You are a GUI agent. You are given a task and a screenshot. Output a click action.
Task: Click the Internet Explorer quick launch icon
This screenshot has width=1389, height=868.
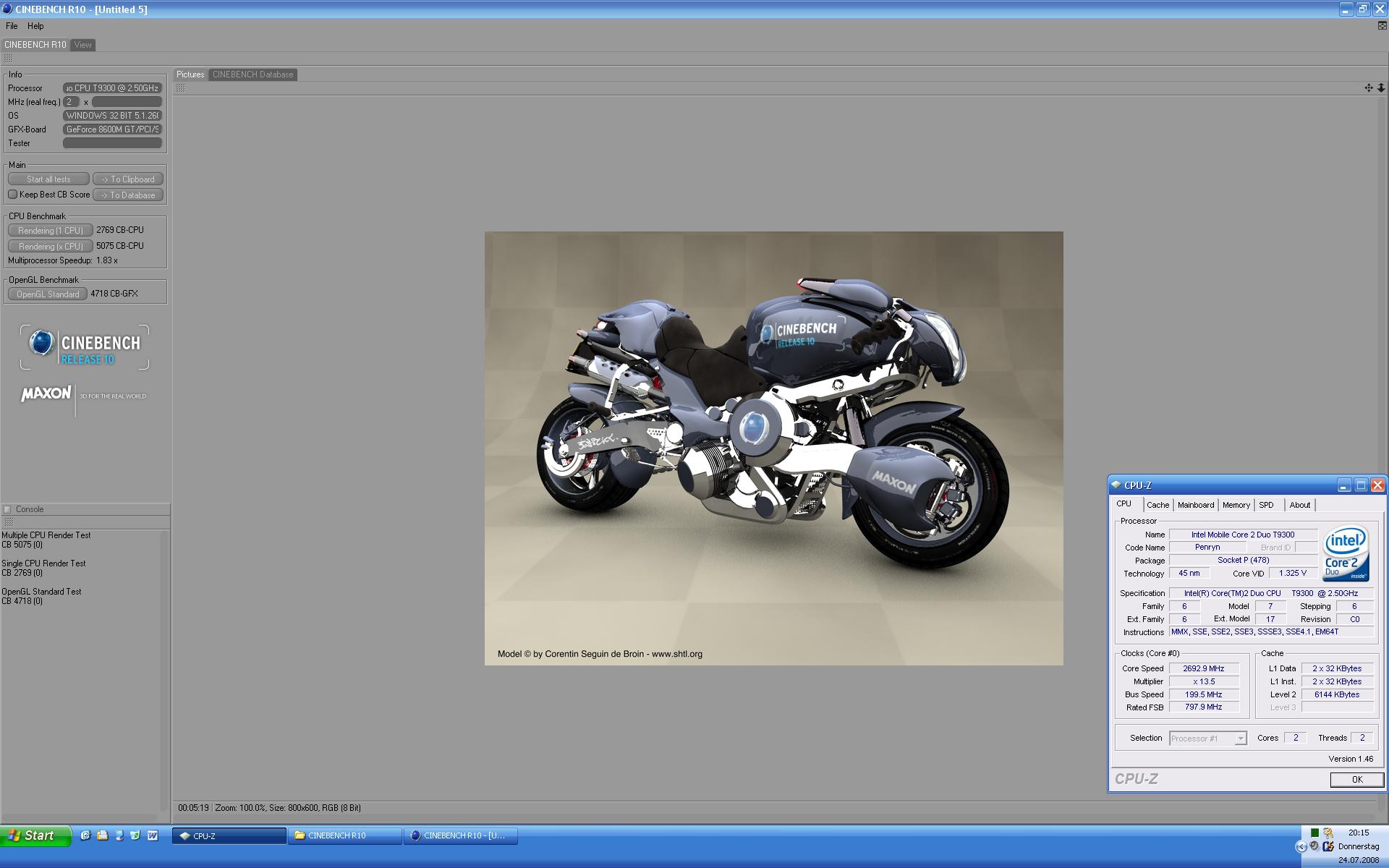pyautogui.click(x=85, y=835)
